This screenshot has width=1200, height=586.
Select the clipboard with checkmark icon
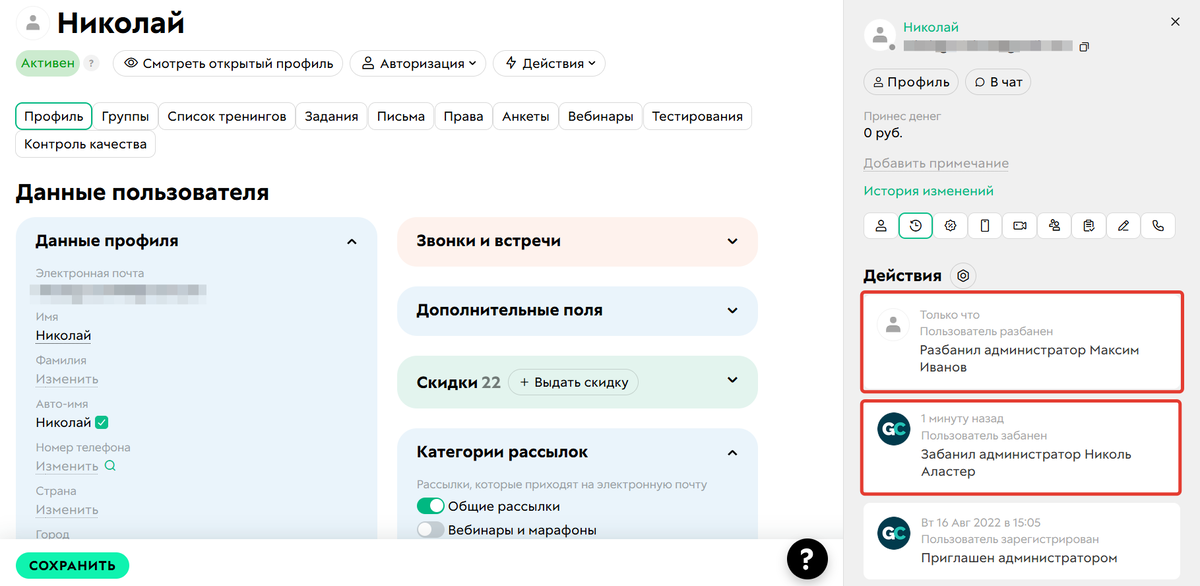pyautogui.click(x=1088, y=225)
